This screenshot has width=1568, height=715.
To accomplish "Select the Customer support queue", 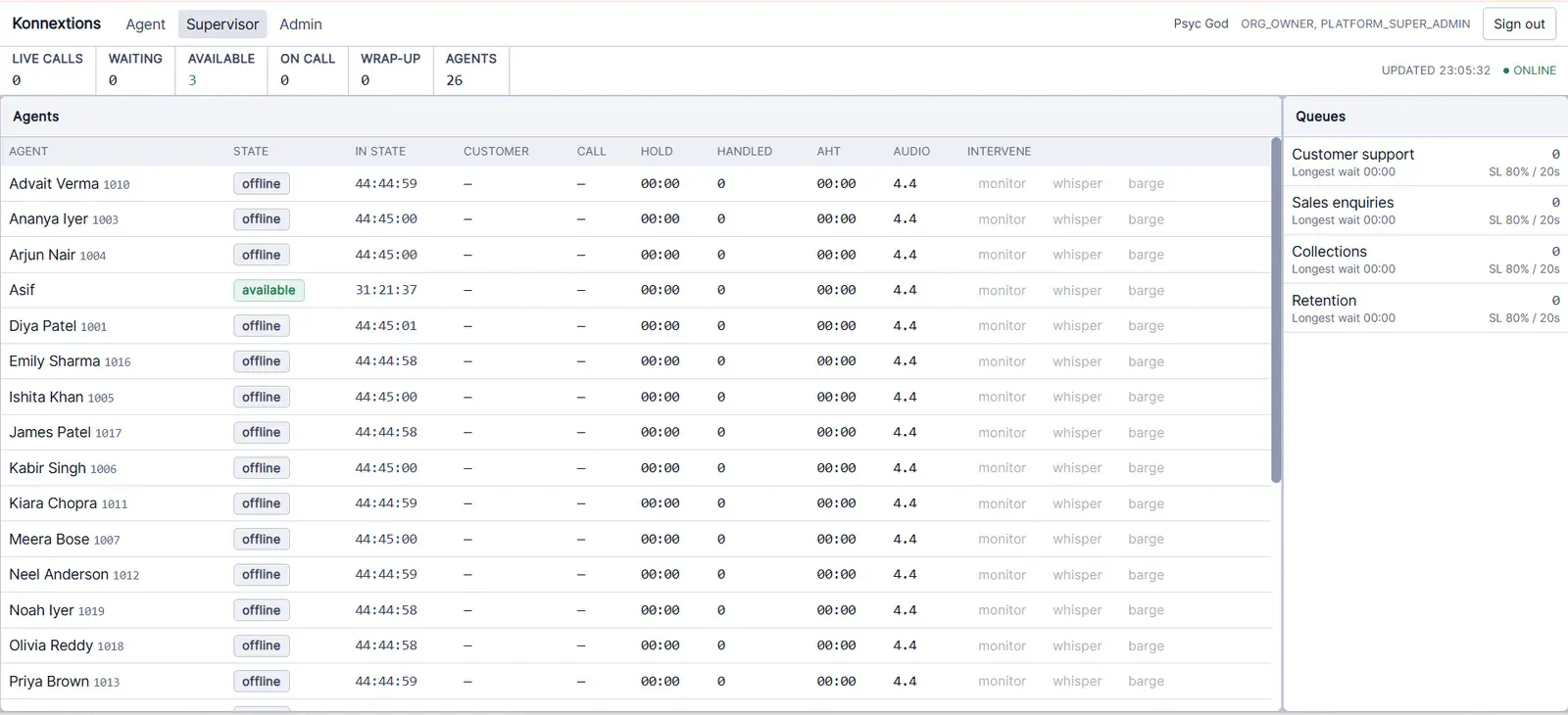I will point(1426,162).
